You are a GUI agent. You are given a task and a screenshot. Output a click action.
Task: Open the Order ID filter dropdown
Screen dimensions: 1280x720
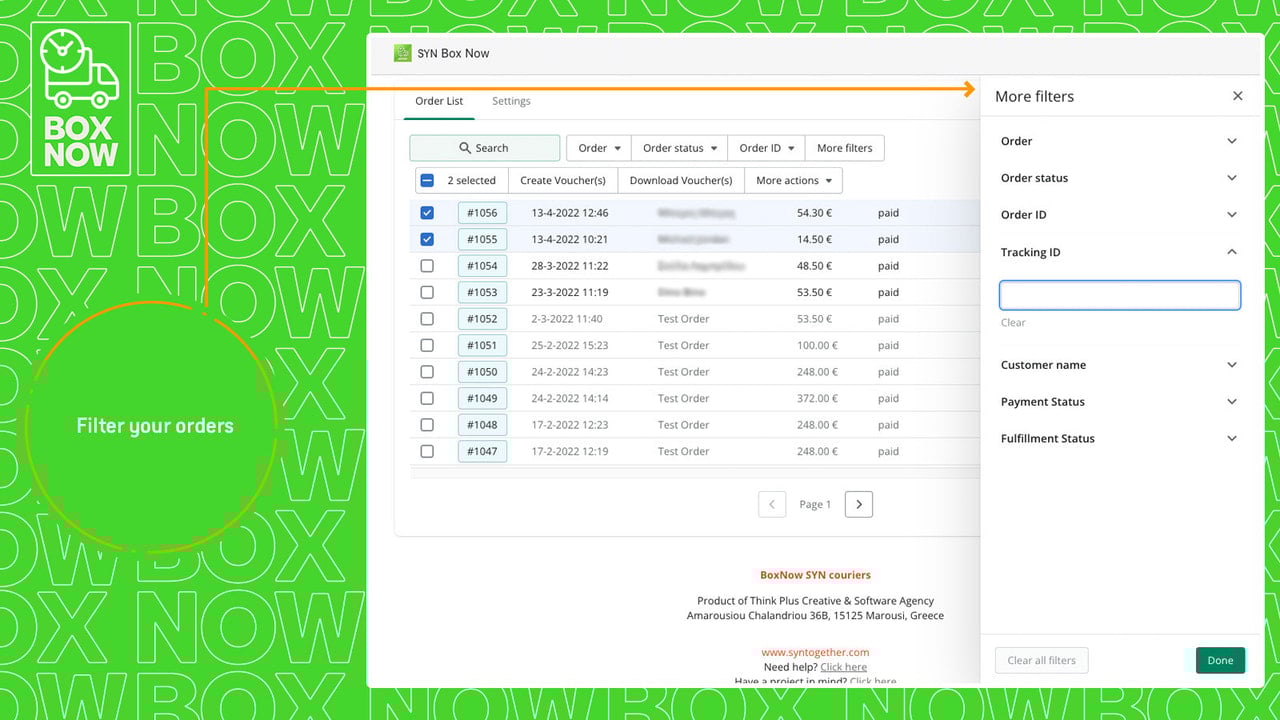(x=766, y=148)
